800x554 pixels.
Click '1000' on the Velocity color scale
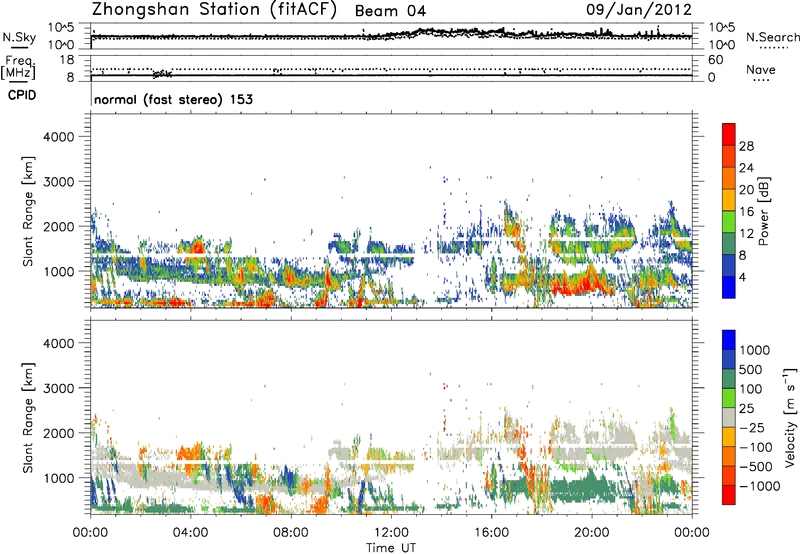(x=754, y=350)
